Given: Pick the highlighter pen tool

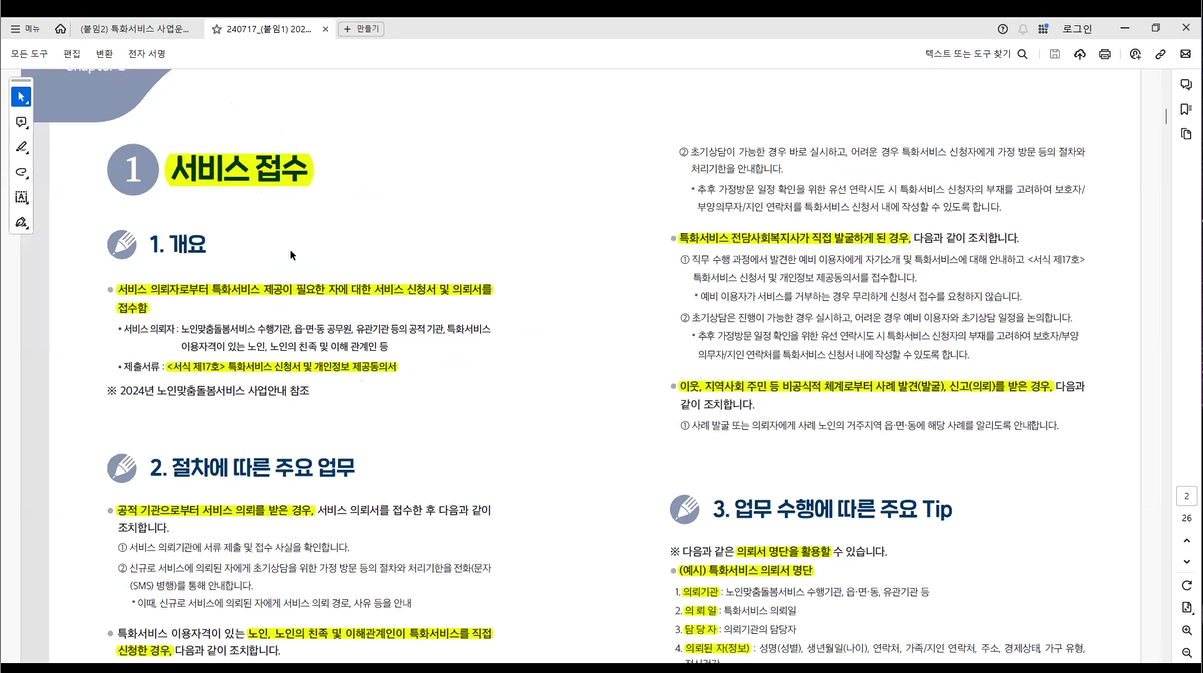Looking at the screenshot, I should click(x=21, y=147).
